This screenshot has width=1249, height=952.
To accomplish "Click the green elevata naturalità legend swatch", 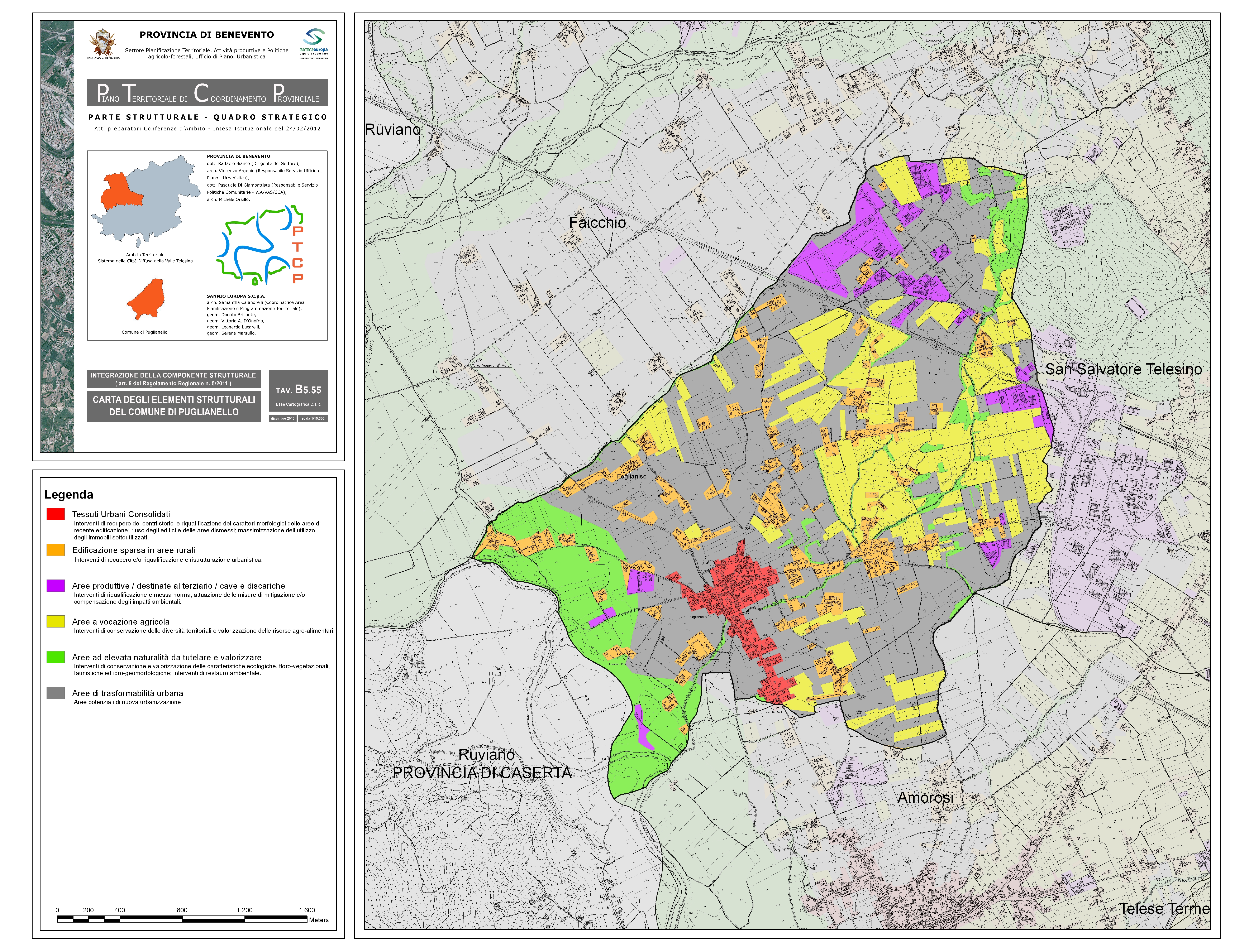I will coord(56,657).
